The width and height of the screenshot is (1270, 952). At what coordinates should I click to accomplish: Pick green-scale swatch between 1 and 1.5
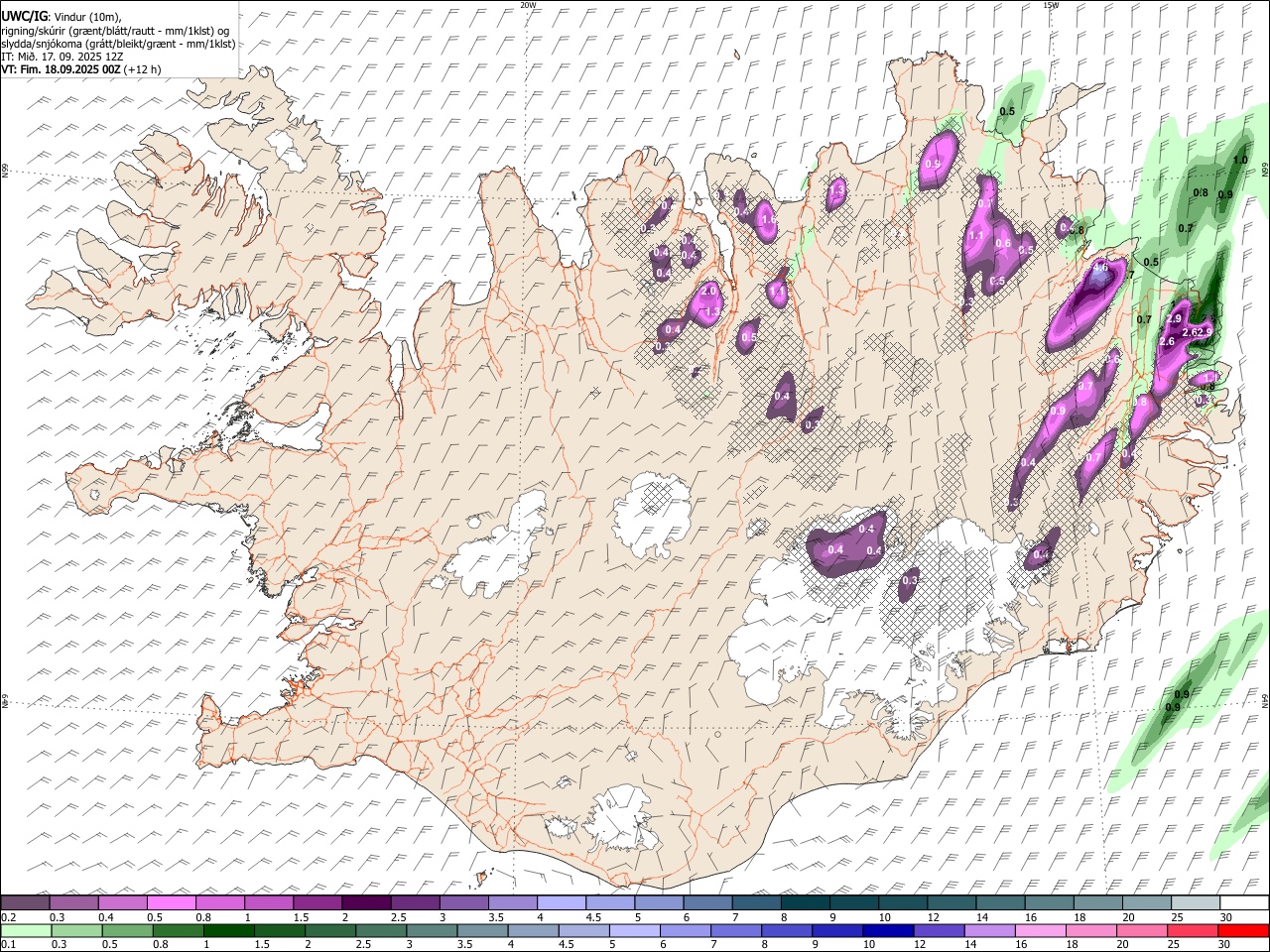coord(228,931)
